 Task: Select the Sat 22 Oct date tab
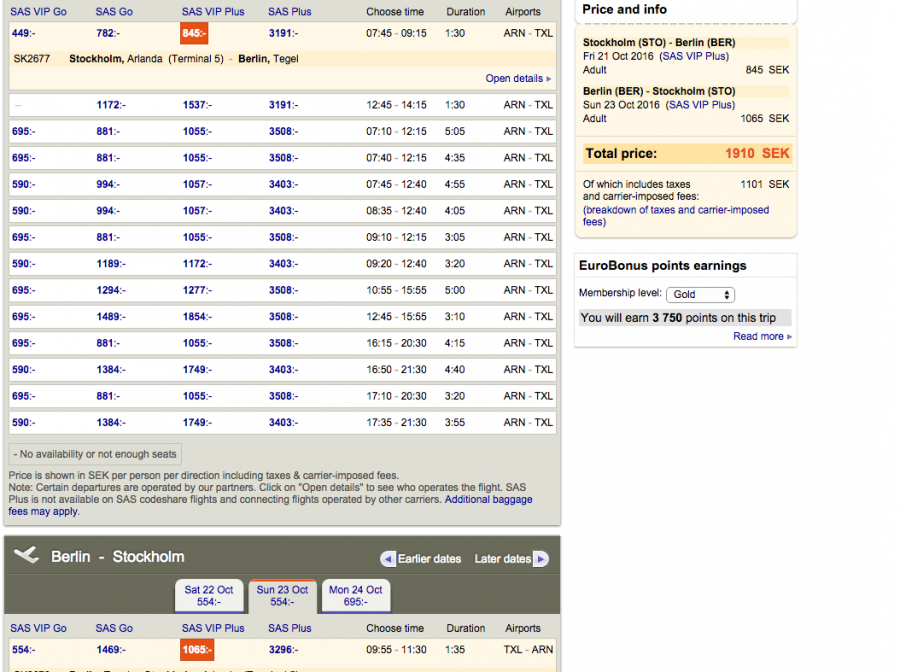[x=208, y=596]
